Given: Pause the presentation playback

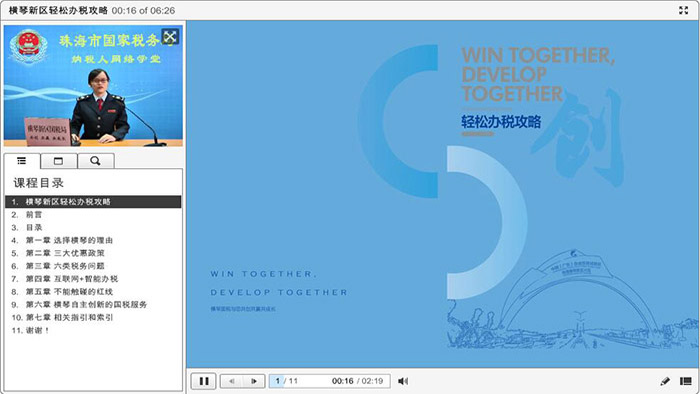Looking at the screenshot, I should pyautogui.click(x=204, y=381).
